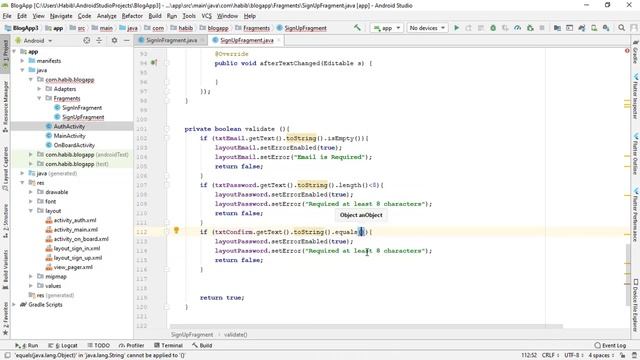Screen dimensions: 640x360
Task: Click tool window toggle at bottom-left corner
Action: [7, 356]
